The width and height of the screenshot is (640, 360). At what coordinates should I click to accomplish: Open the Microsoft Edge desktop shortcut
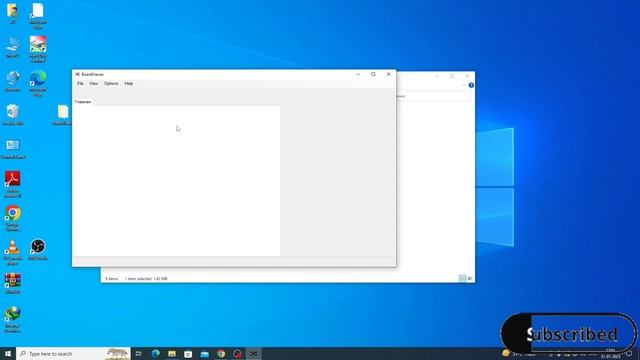point(38,83)
